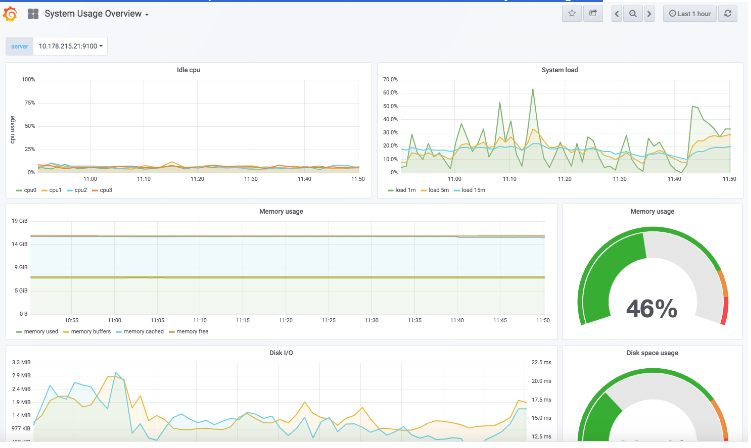Open the Disk I/O panel title menu
751x448 pixels.
click(x=281, y=353)
